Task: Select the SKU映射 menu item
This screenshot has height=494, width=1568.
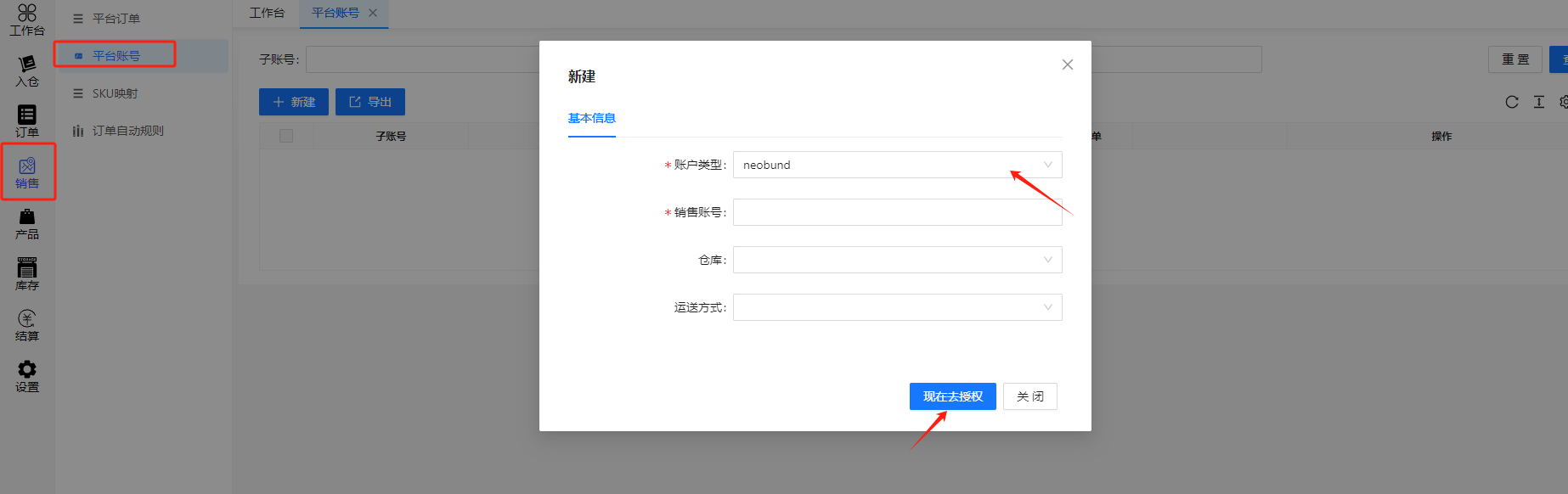Action: pos(115,93)
